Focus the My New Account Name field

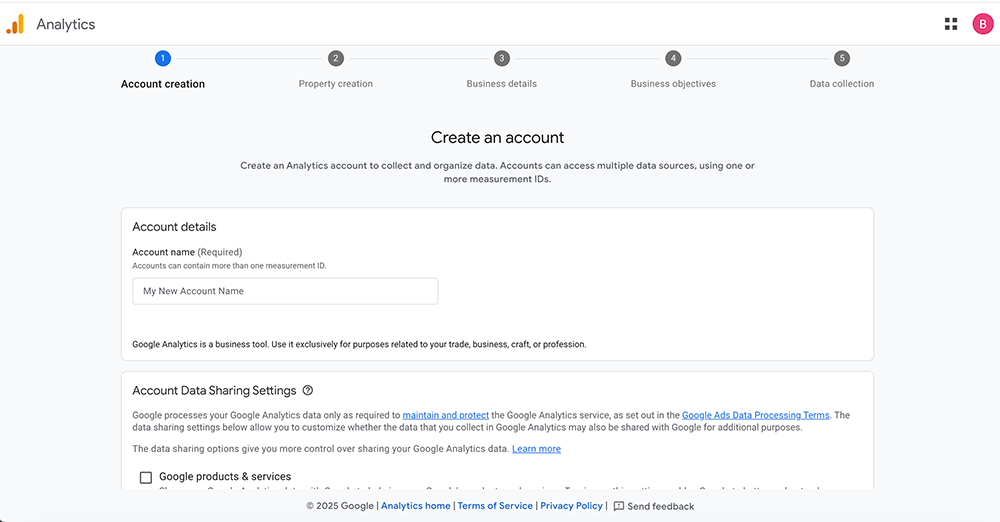pos(285,291)
